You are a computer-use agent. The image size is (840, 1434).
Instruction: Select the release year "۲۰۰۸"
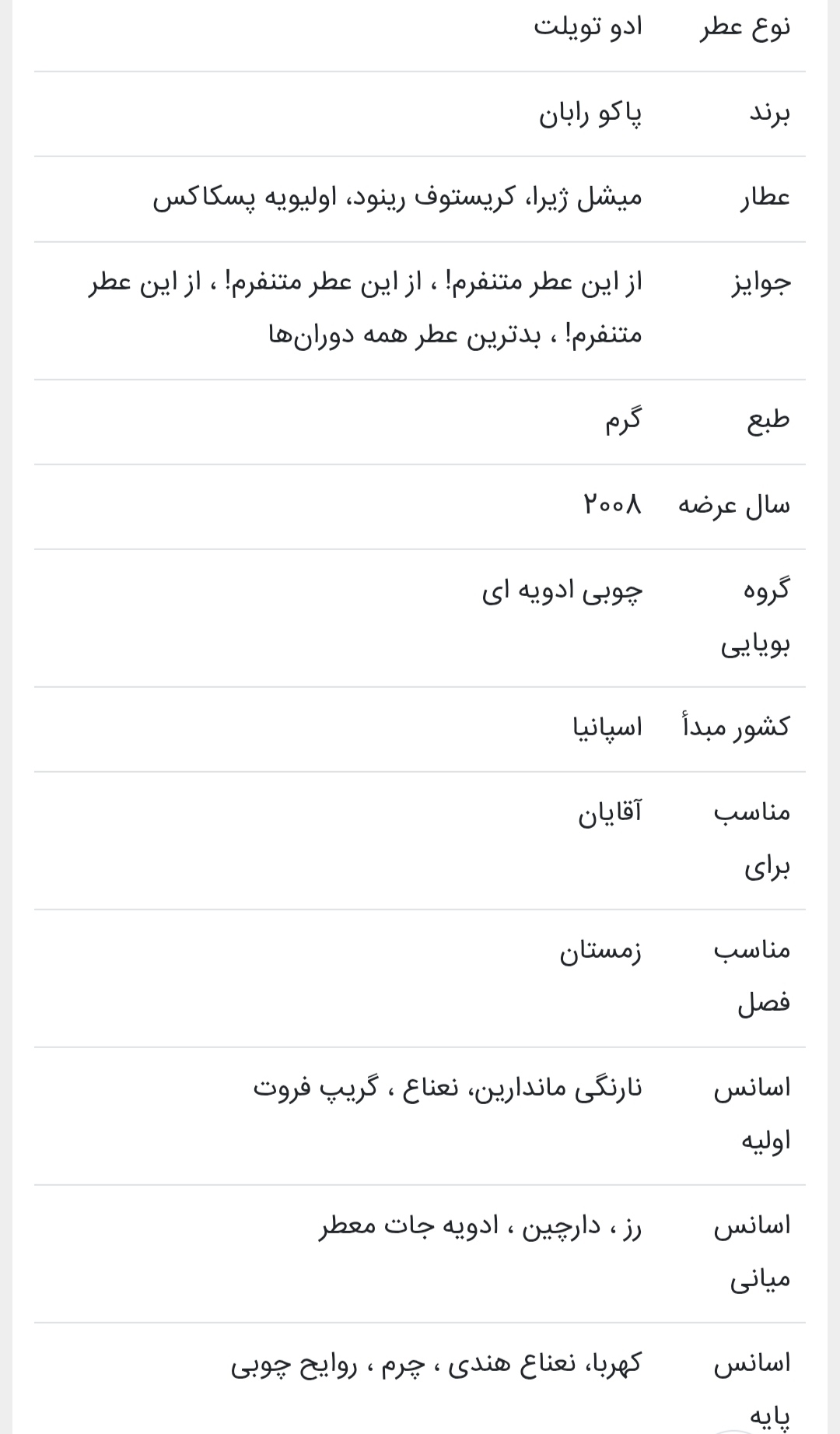tap(613, 506)
